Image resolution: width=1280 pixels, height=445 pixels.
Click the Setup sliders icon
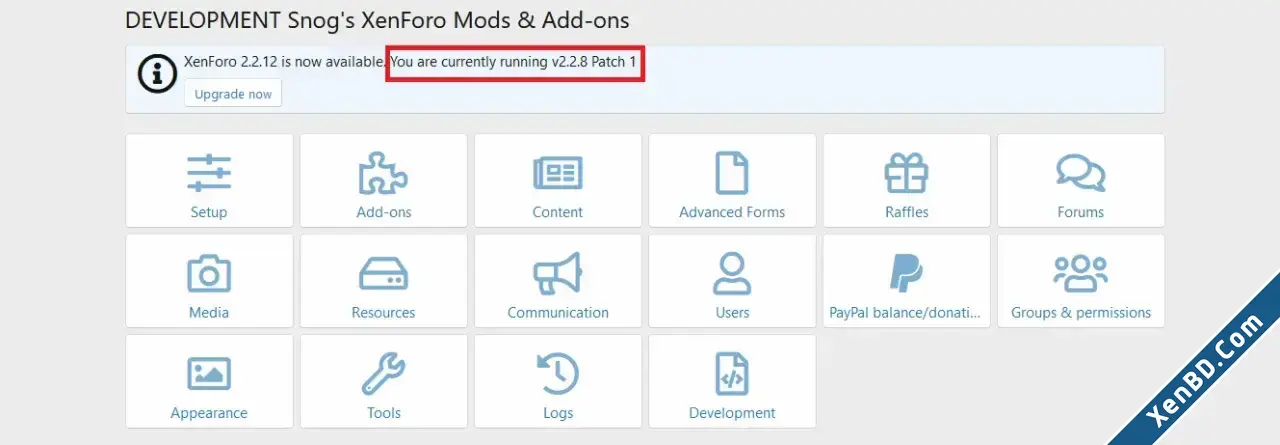tap(209, 173)
